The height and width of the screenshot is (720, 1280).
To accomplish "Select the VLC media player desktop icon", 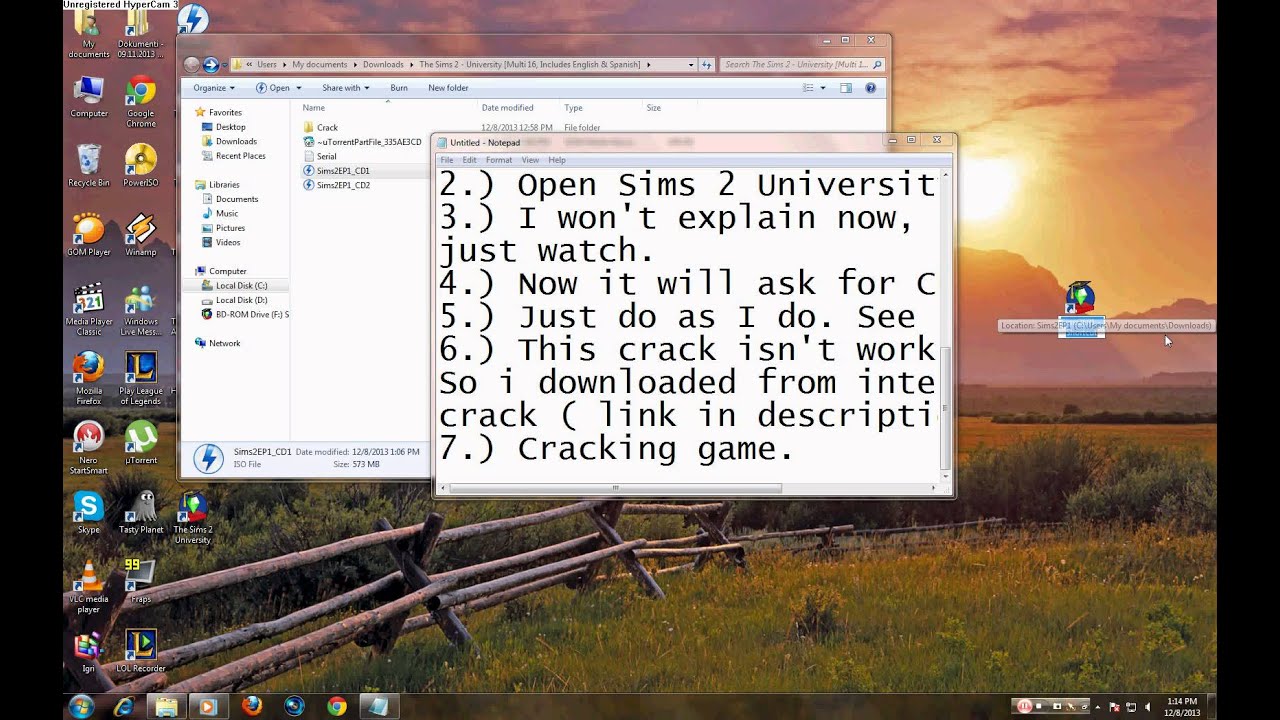I will click(89, 587).
